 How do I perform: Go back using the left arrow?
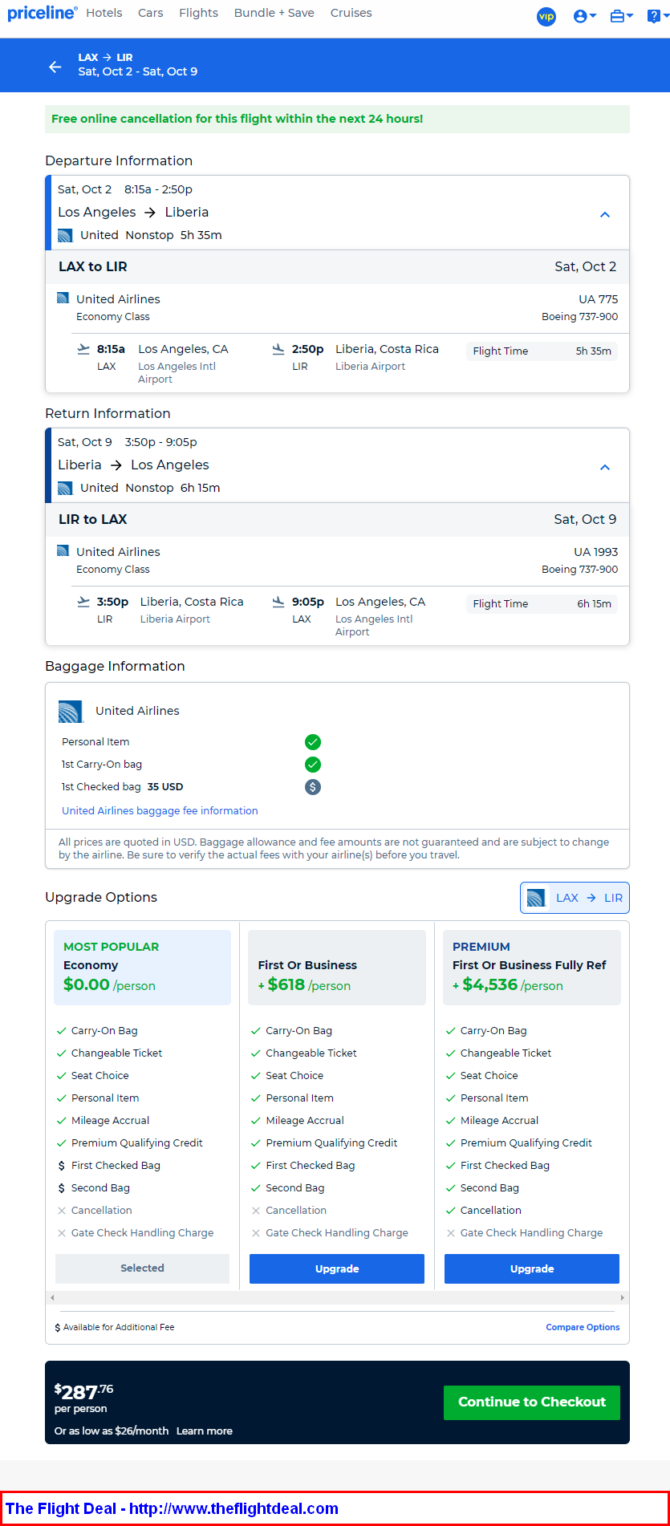pos(55,67)
